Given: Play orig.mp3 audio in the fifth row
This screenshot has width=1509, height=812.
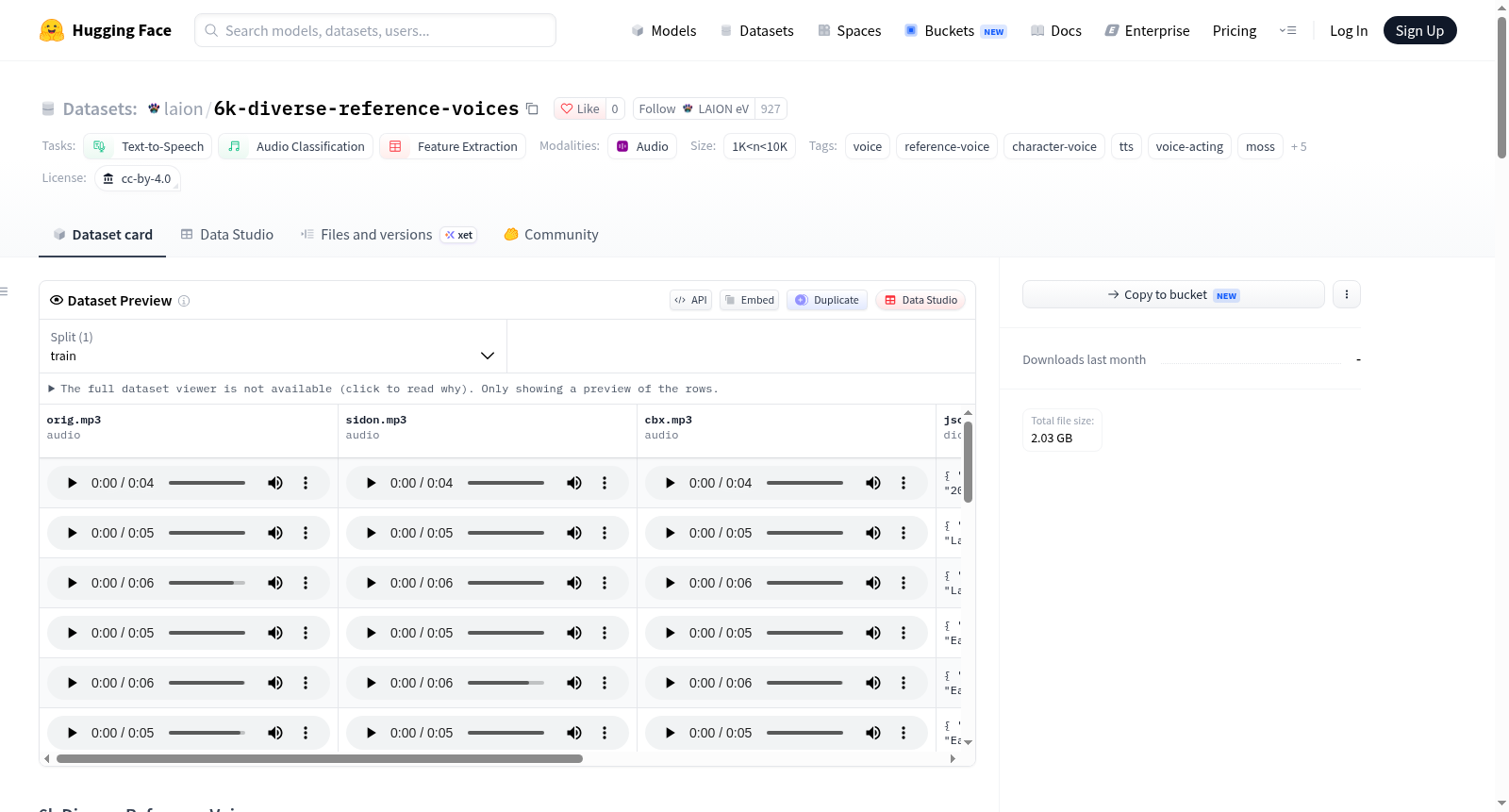Looking at the screenshot, I should pos(72,683).
